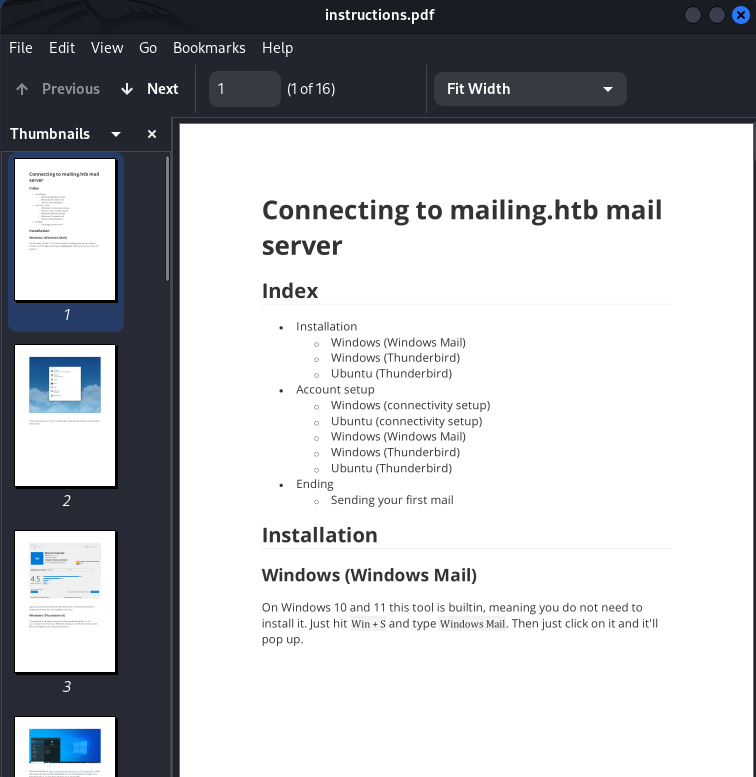
Task: Open the Help menu
Action: 277,48
